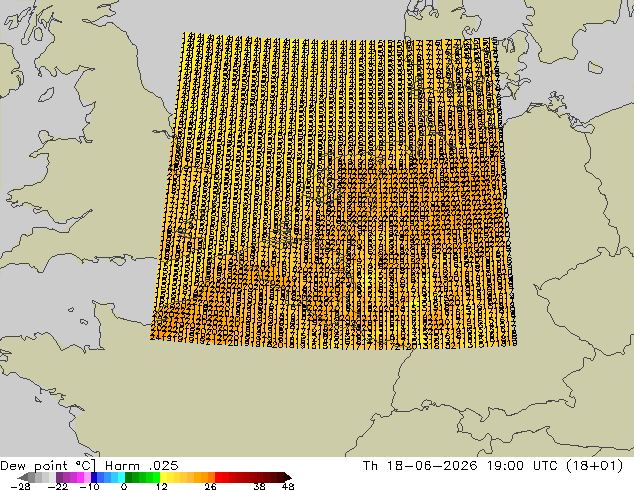
Task: Click the dark maroon right arrow end of the color scale
Action: [287, 477]
